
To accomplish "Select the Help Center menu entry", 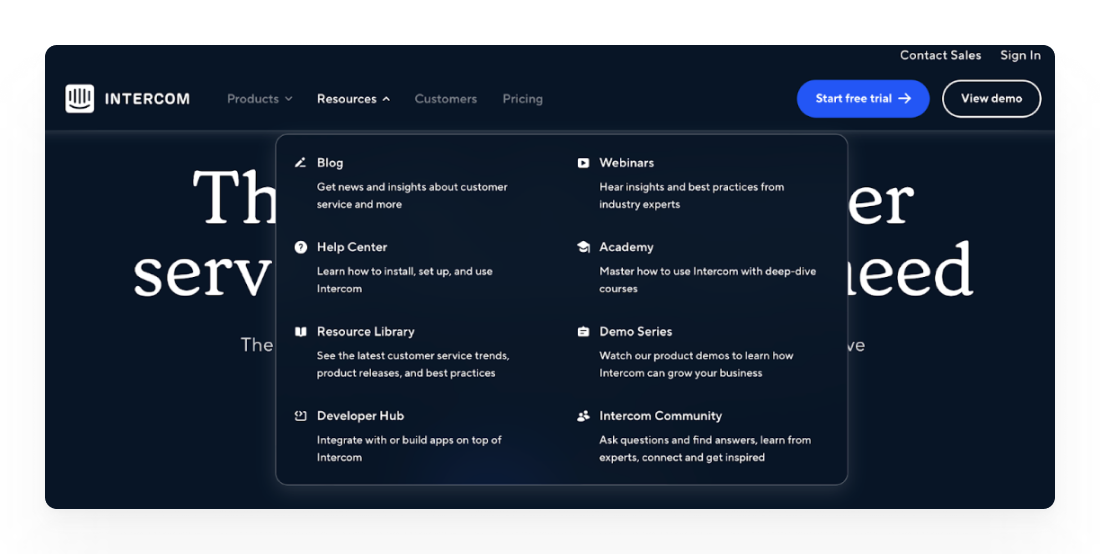I will click(351, 247).
